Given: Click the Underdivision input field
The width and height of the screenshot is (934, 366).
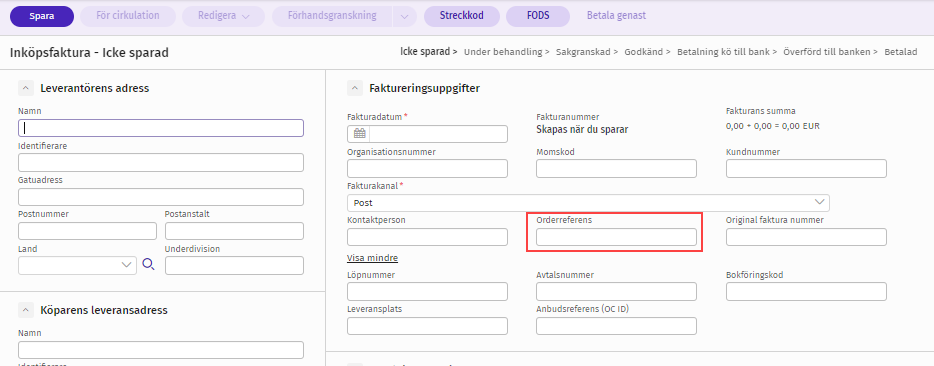Looking at the screenshot, I should (234, 265).
